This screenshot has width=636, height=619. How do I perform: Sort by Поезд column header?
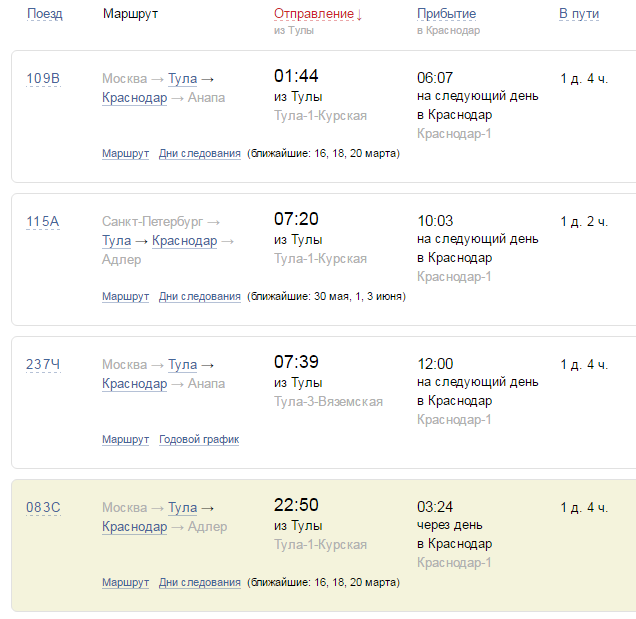point(44,14)
